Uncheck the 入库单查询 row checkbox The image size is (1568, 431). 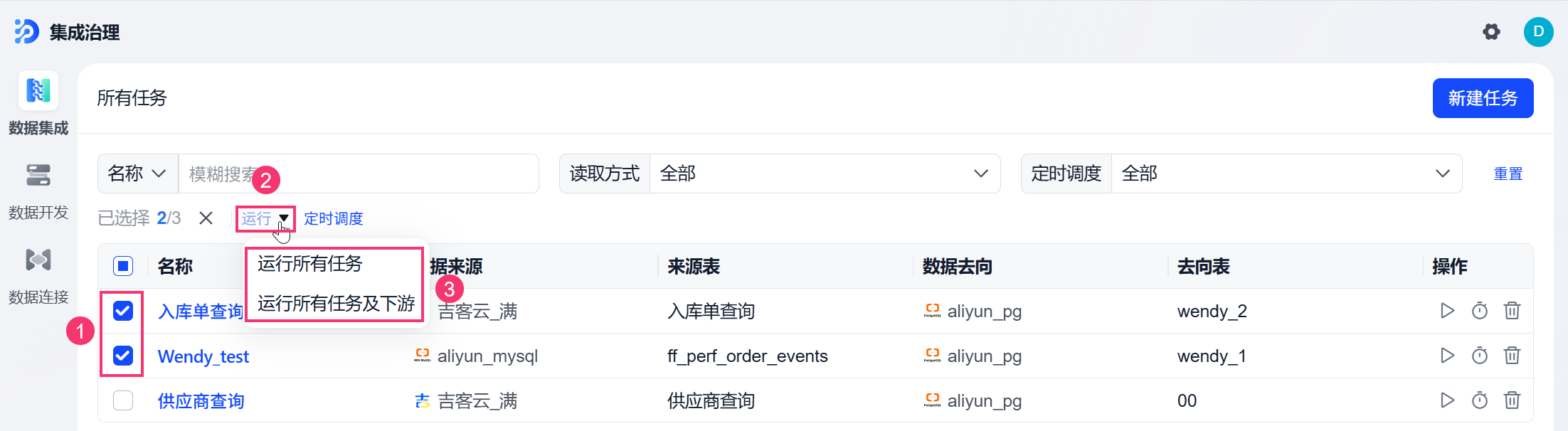123,311
